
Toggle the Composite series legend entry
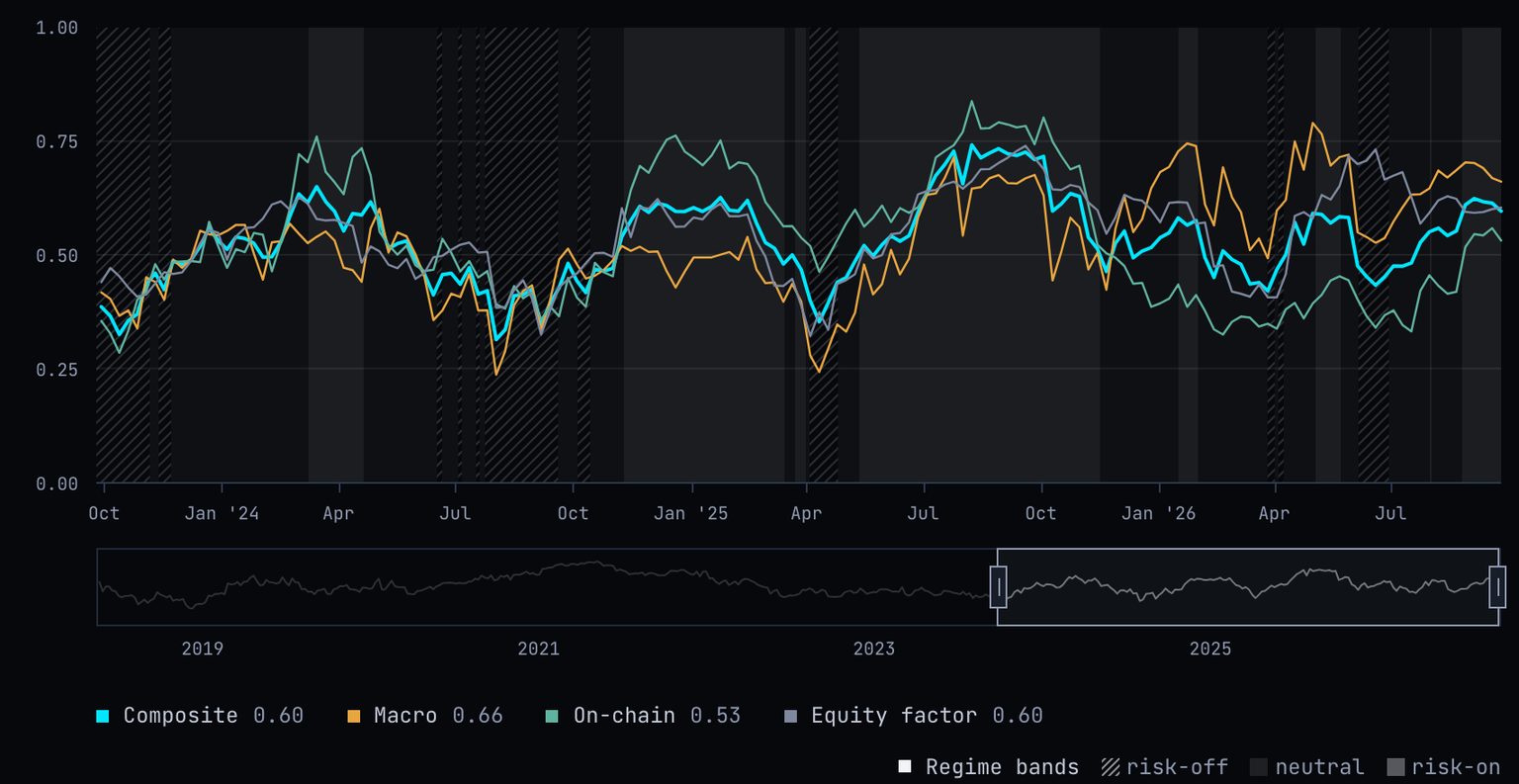coord(200,716)
